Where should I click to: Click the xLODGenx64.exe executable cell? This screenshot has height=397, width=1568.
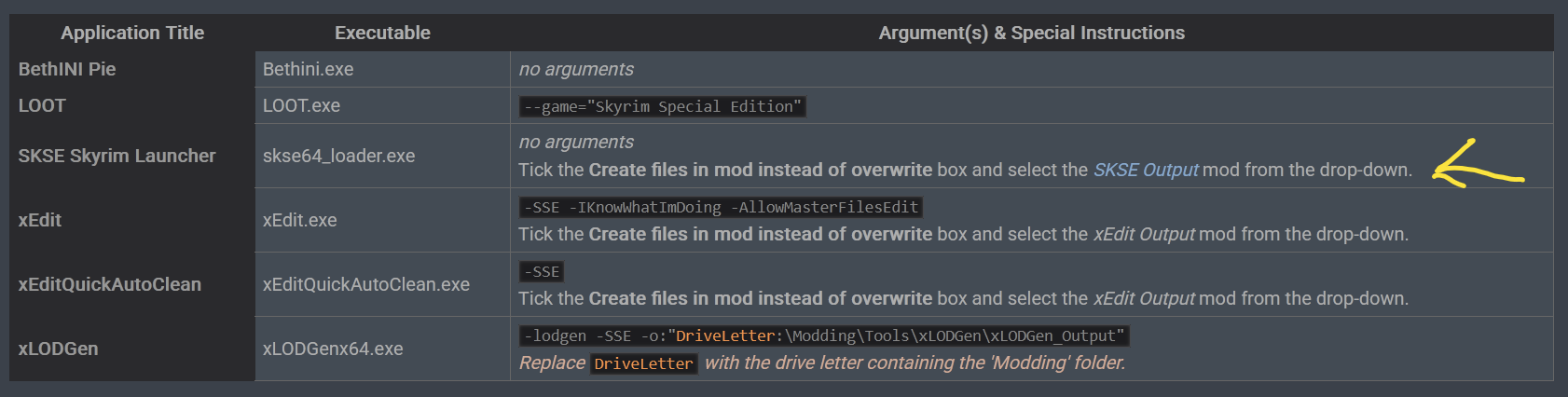(333, 349)
